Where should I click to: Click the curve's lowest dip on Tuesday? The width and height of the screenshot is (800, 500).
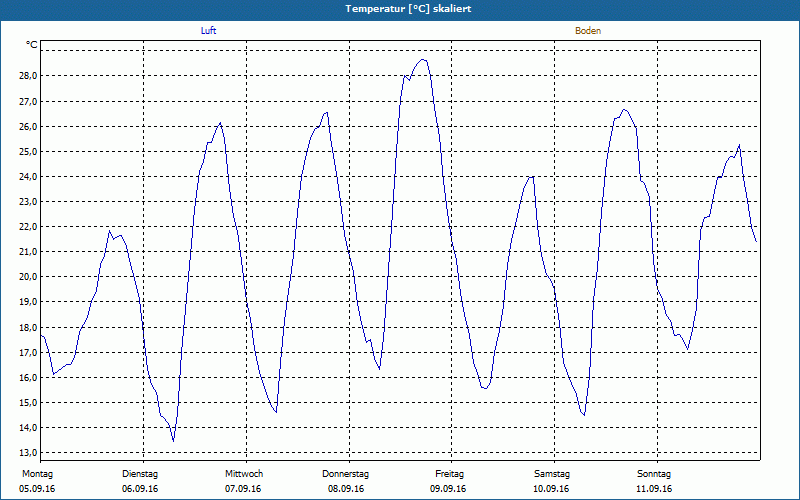pyautogui.click(x=173, y=441)
